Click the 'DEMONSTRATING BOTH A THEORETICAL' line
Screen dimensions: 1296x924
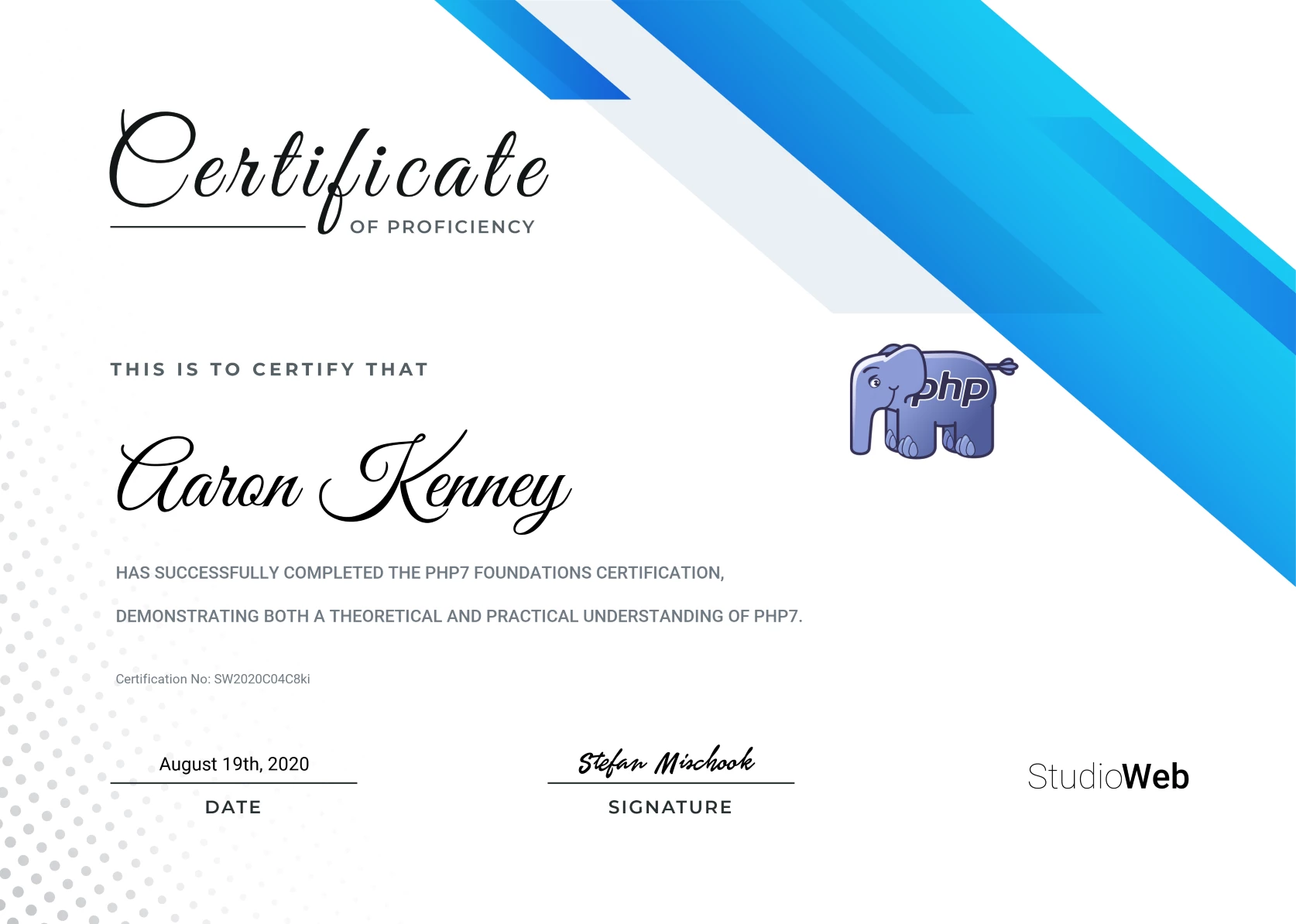459,616
